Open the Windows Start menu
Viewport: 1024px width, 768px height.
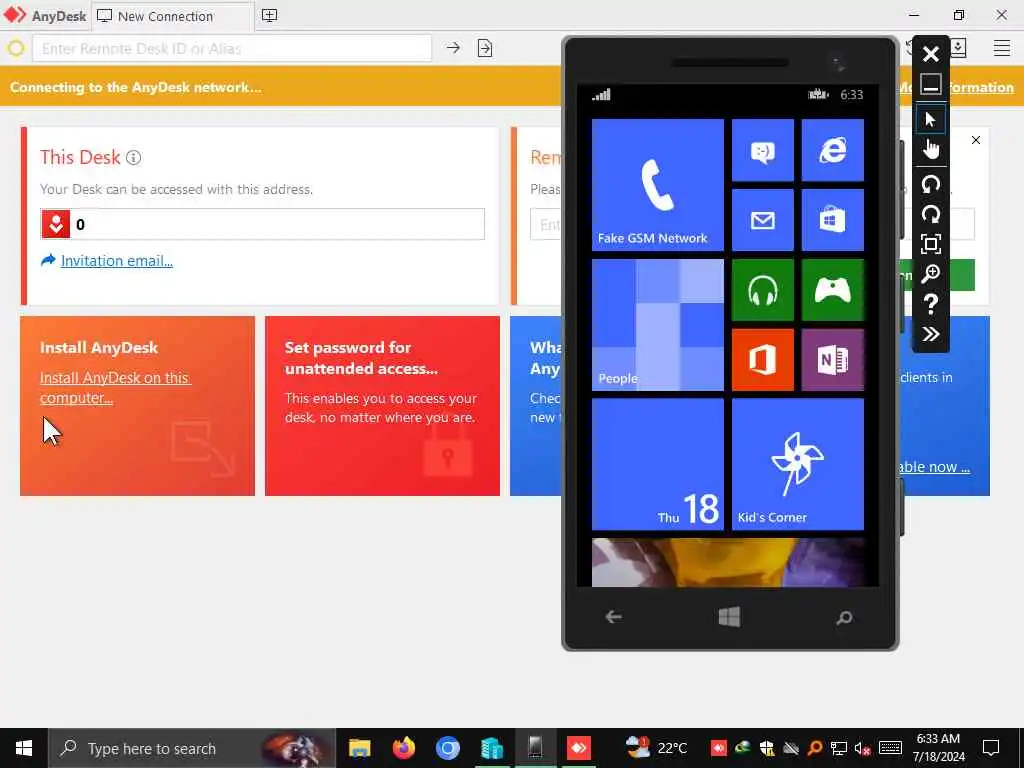24,748
